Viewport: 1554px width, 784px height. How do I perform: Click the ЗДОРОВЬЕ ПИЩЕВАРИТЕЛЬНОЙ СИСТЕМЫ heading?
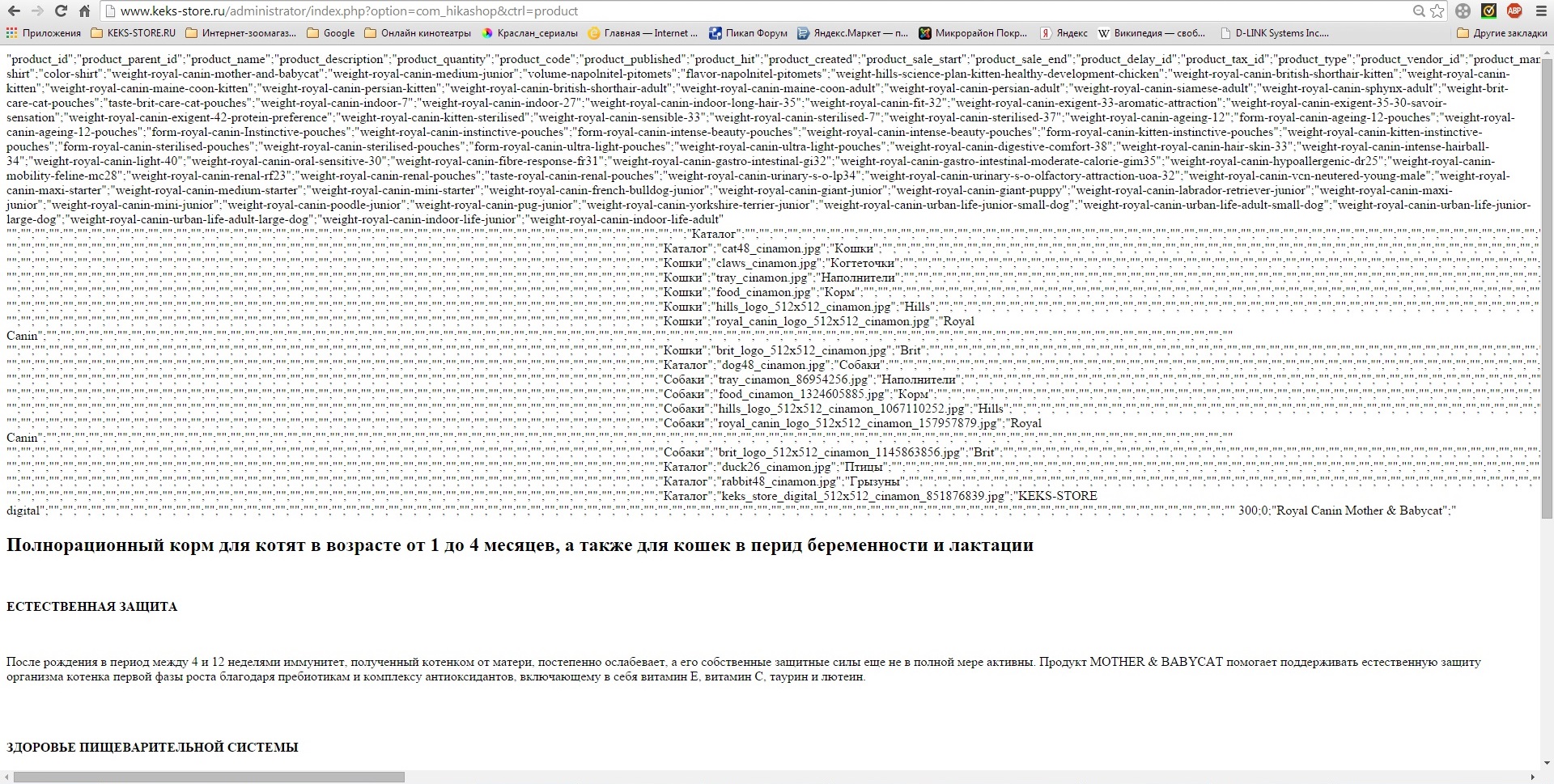(x=152, y=748)
